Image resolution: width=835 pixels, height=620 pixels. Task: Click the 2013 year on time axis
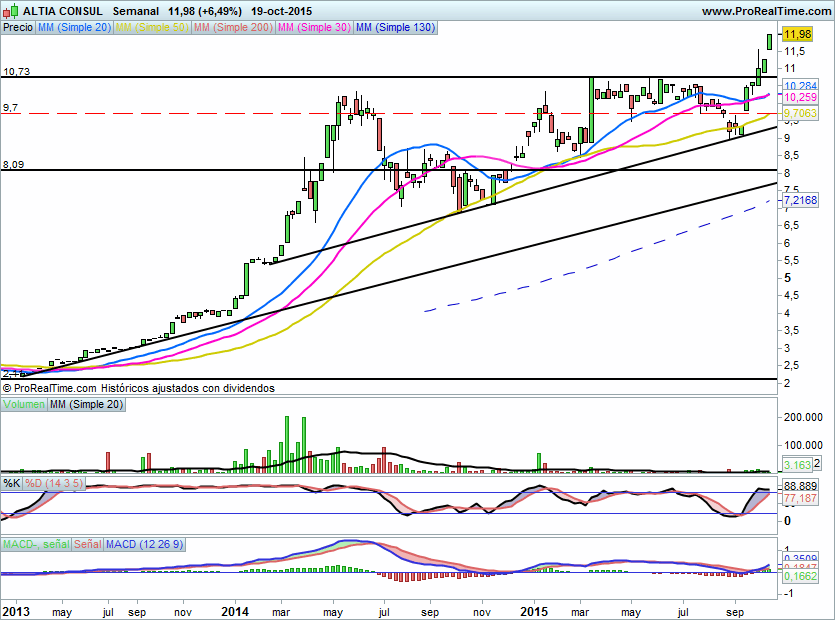coord(16,611)
